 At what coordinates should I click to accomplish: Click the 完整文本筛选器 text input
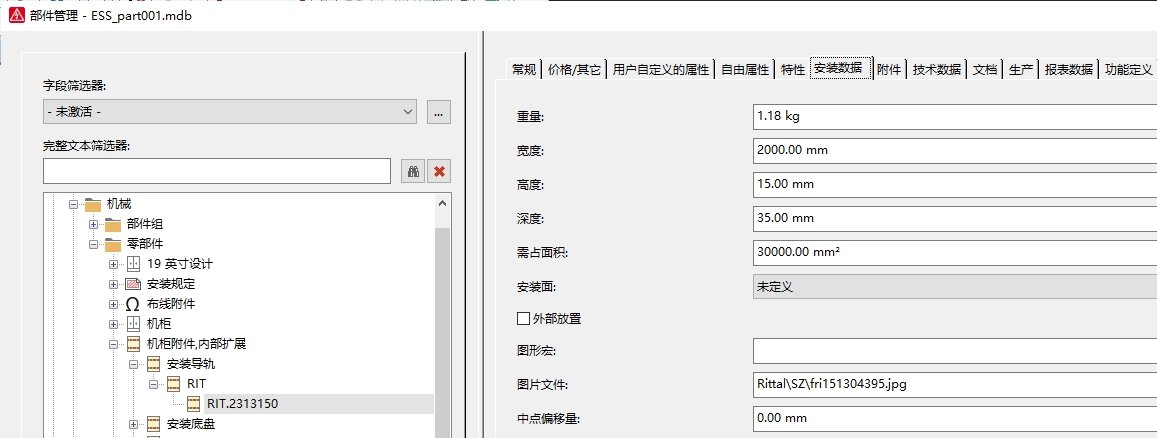point(216,171)
